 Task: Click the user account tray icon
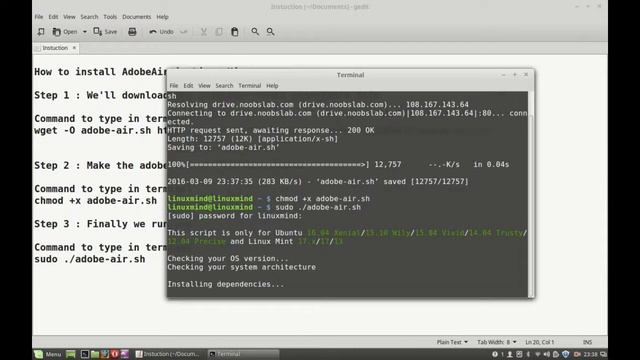pos(510,354)
